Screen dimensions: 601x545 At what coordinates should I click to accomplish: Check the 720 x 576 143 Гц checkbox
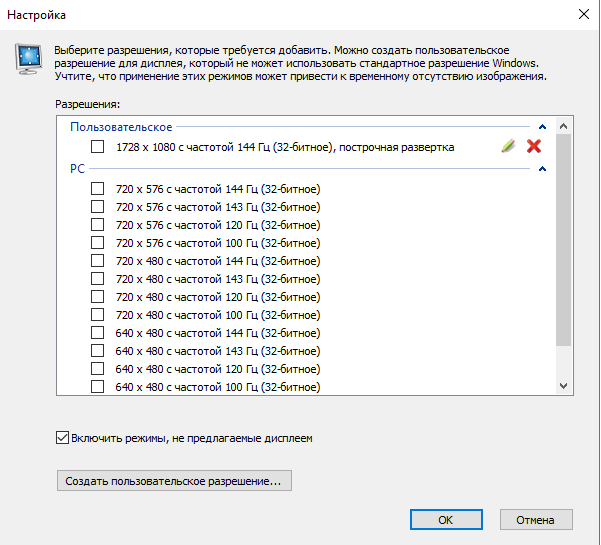point(97,207)
